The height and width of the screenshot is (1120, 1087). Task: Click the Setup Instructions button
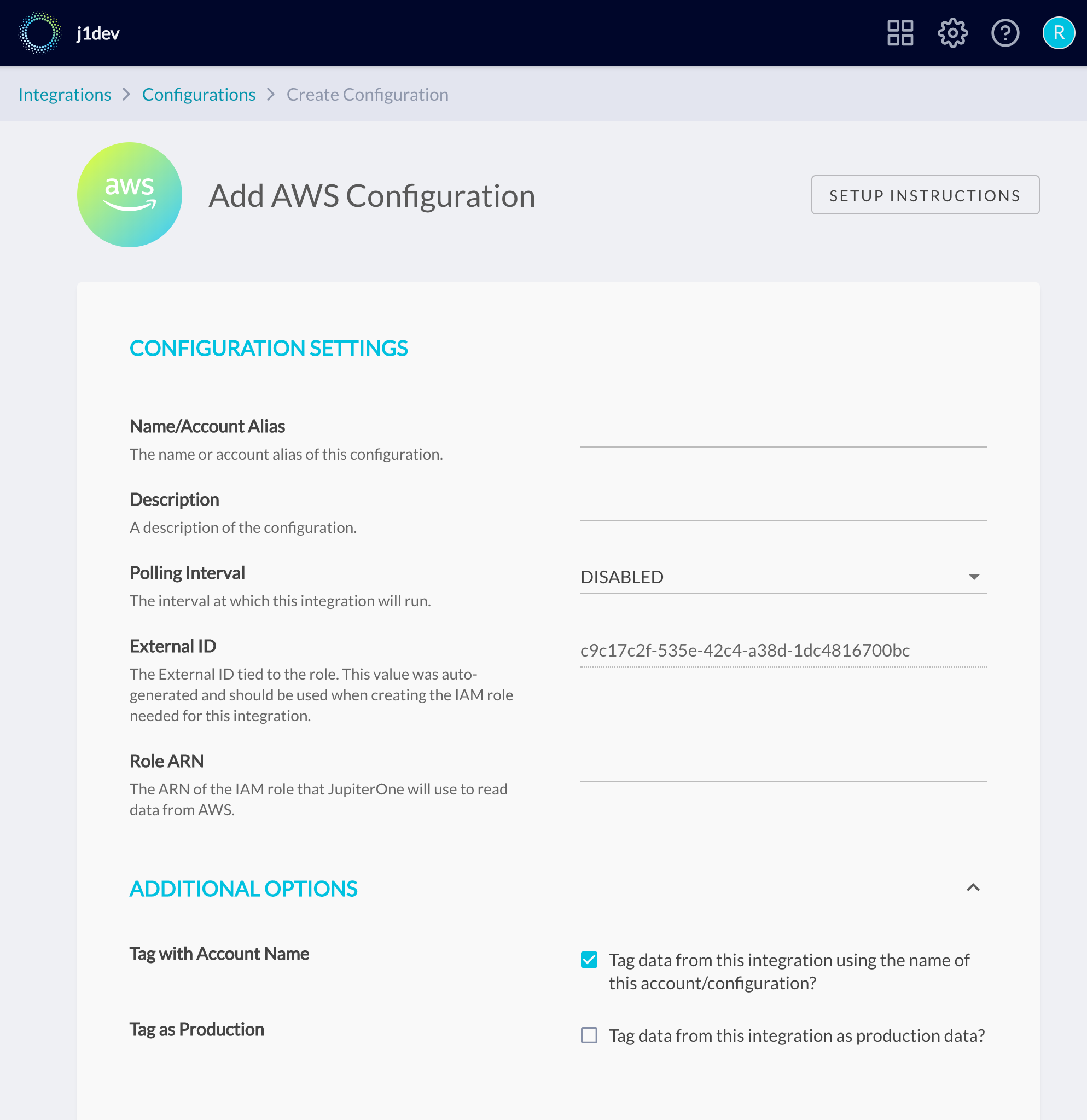925,195
